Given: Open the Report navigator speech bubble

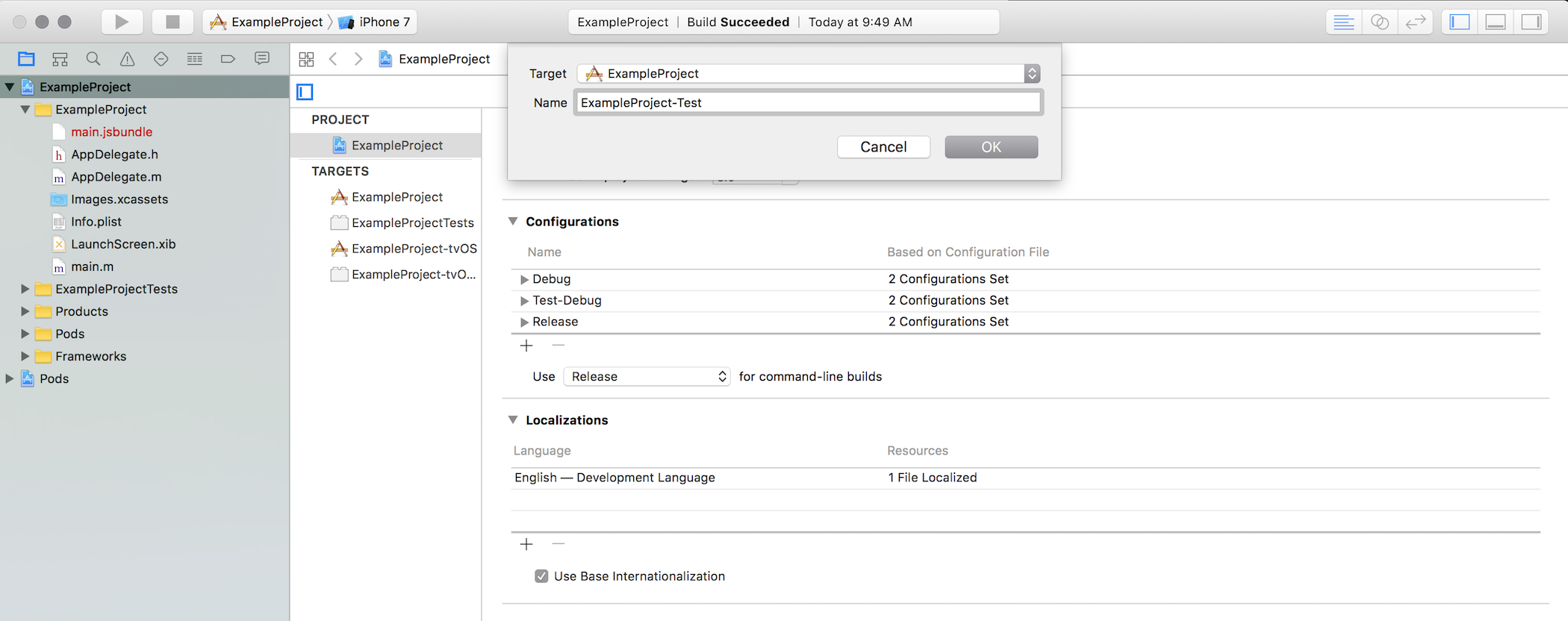Looking at the screenshot, I should point(262,58).
